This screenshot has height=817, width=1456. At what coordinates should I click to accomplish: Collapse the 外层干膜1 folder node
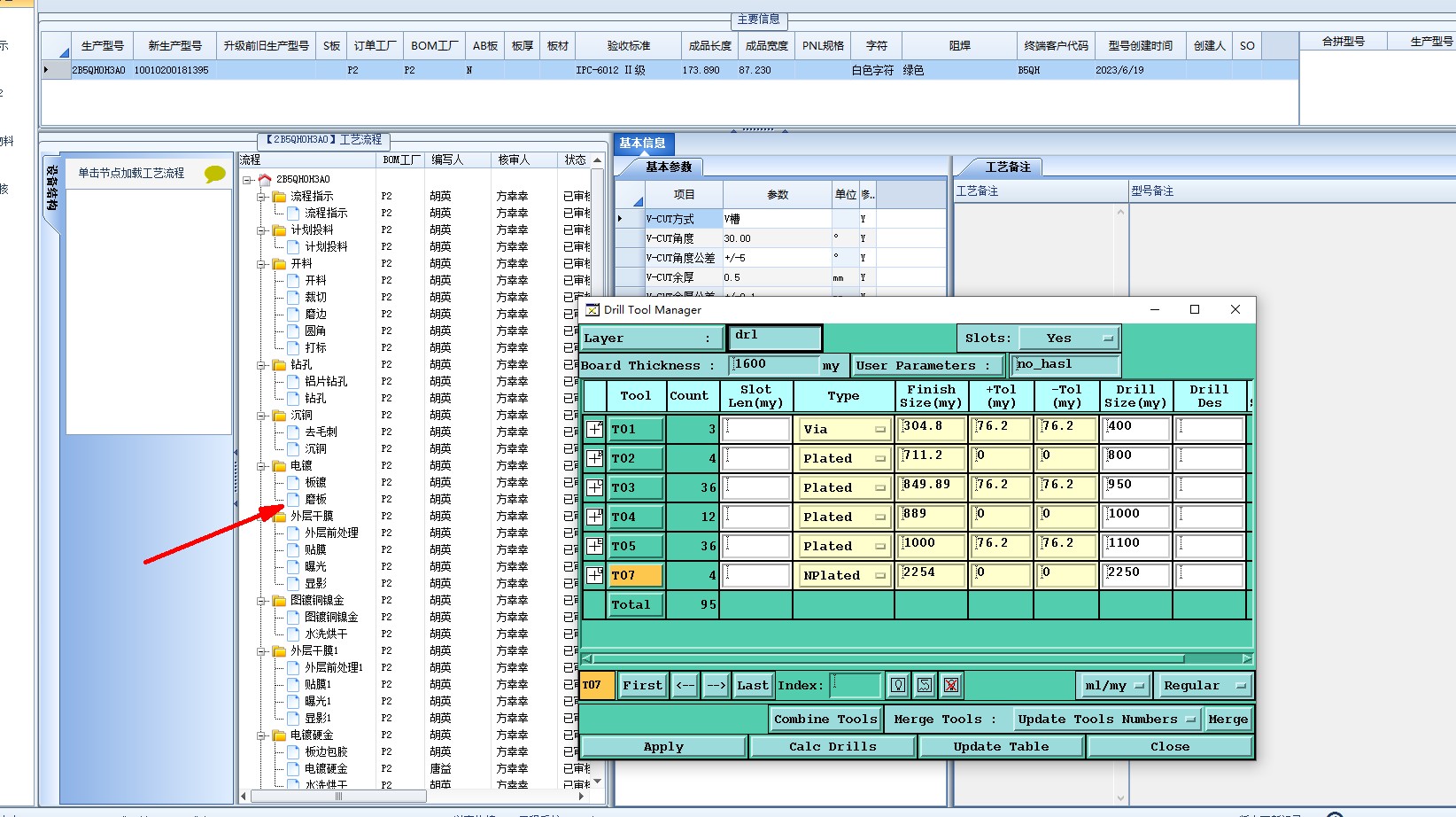point(262,651)
